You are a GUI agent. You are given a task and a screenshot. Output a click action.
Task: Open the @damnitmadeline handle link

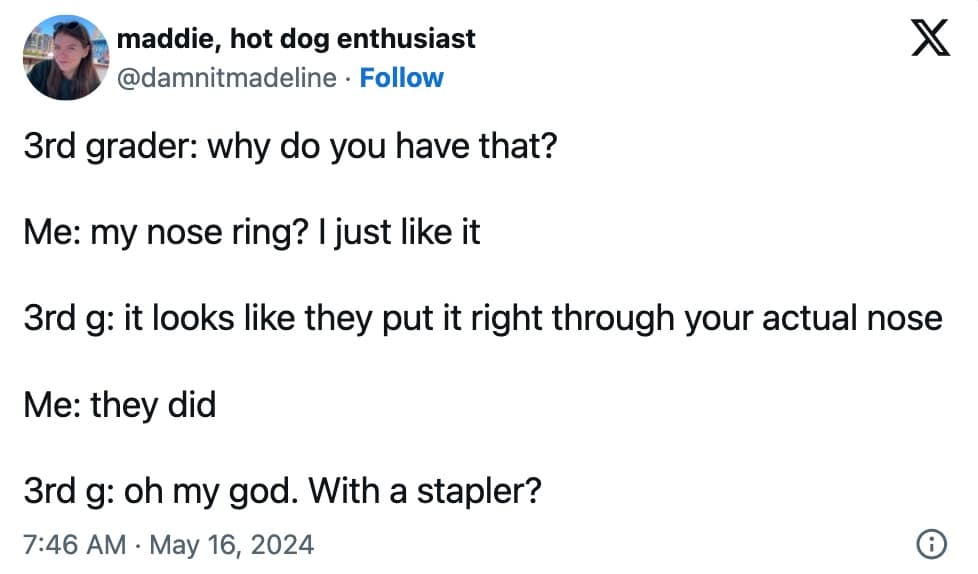(x=227, y=78)
